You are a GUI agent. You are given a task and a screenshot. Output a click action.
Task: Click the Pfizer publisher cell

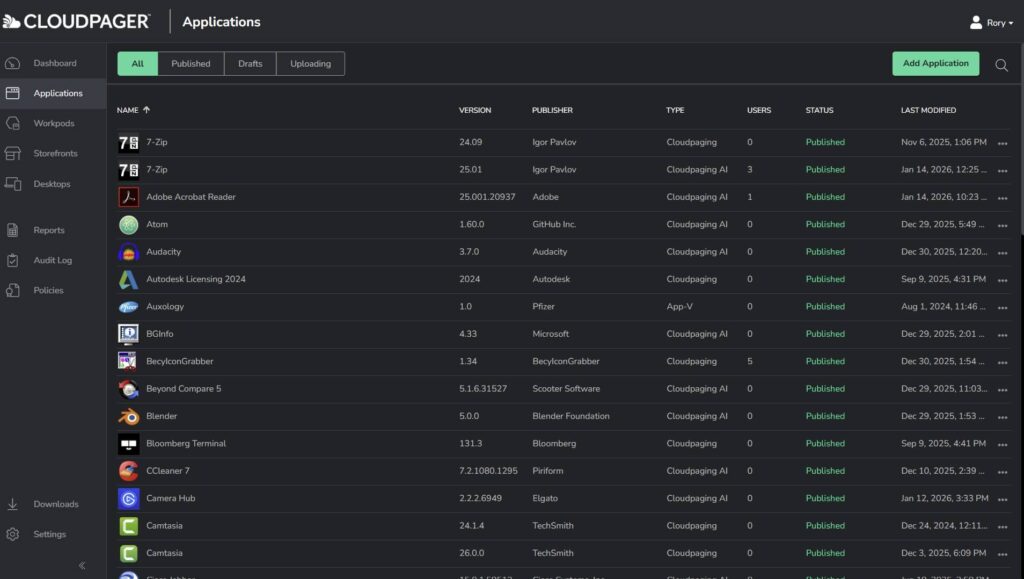click(543, 306)
